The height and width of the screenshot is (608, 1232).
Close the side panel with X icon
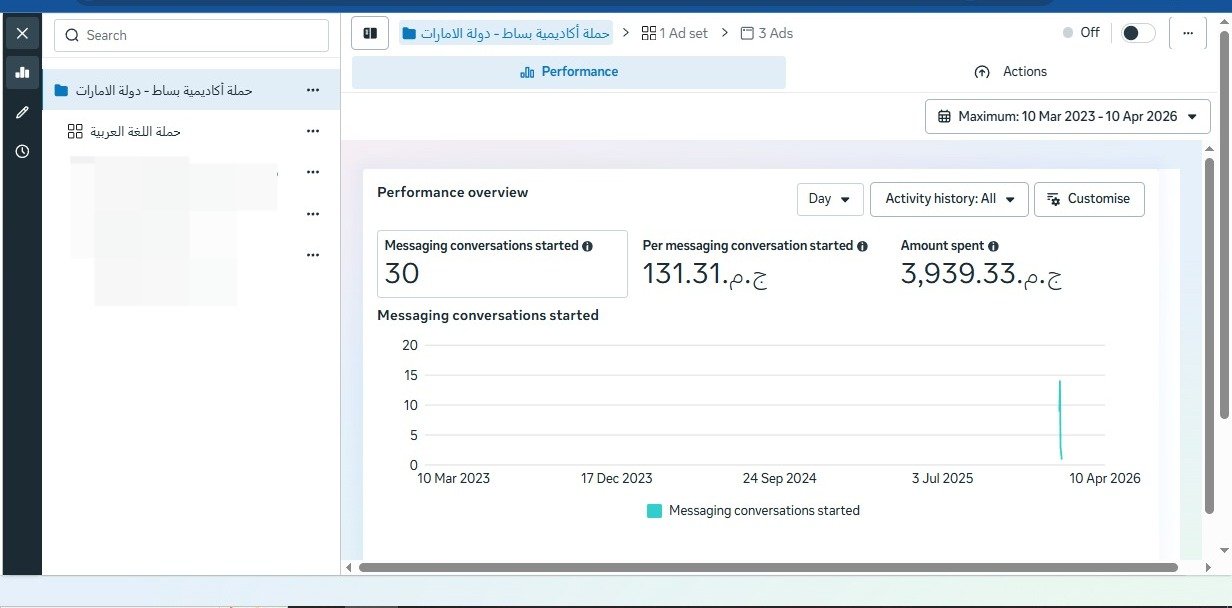22,33
